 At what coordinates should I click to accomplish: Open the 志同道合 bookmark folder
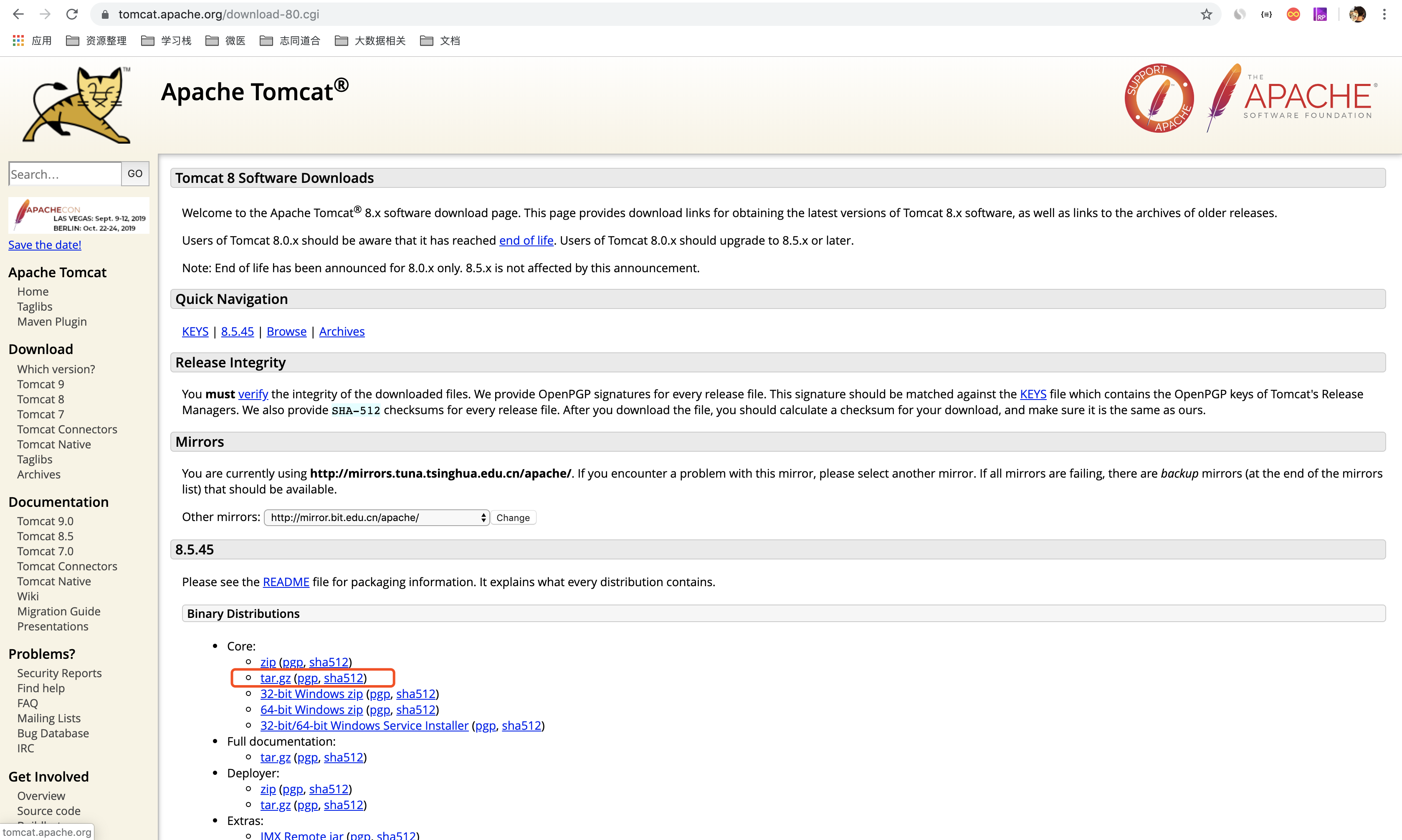pyautogui.click(x=290, y=41)
